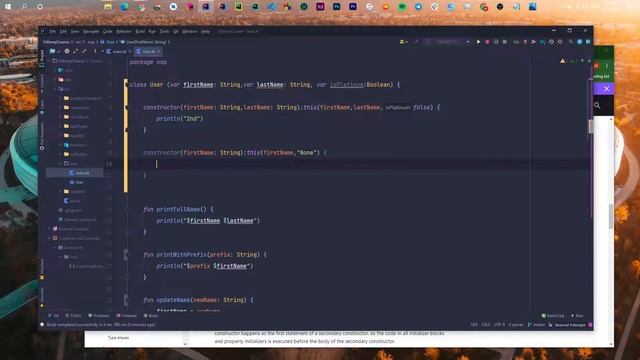Open Event Log in status bar
This screenshot has width=640, height=360.
553,316
